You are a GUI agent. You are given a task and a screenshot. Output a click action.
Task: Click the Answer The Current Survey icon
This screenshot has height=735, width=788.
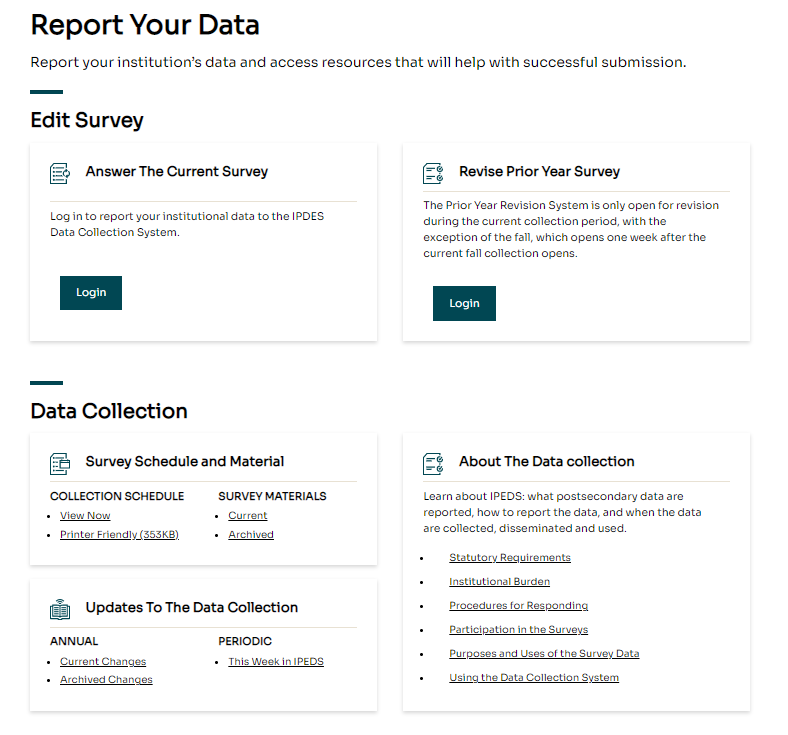coord(60,173)
